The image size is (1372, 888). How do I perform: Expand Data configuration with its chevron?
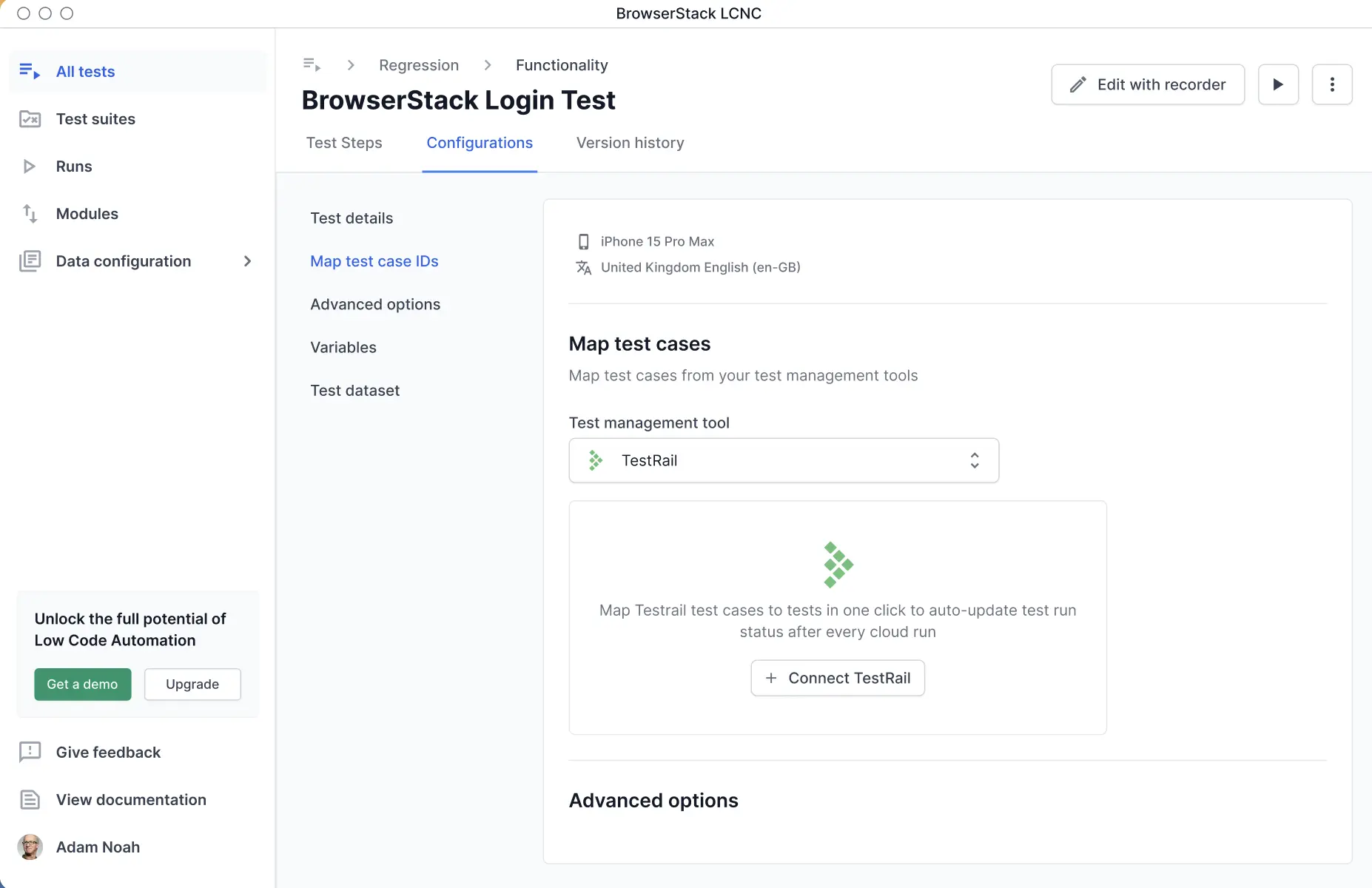[247, 261]
